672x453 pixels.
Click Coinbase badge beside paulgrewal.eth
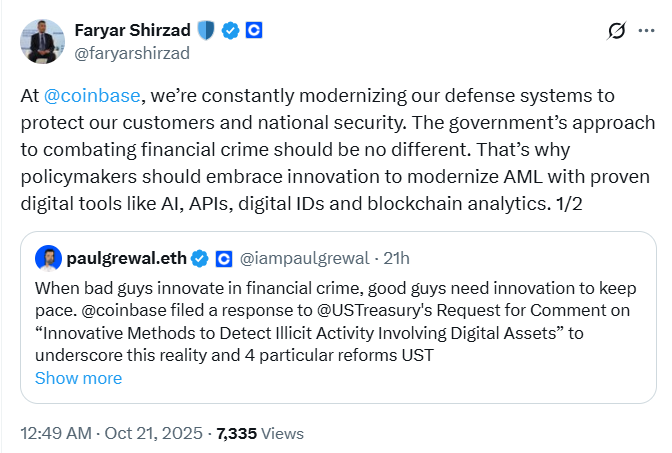[223, 259]
